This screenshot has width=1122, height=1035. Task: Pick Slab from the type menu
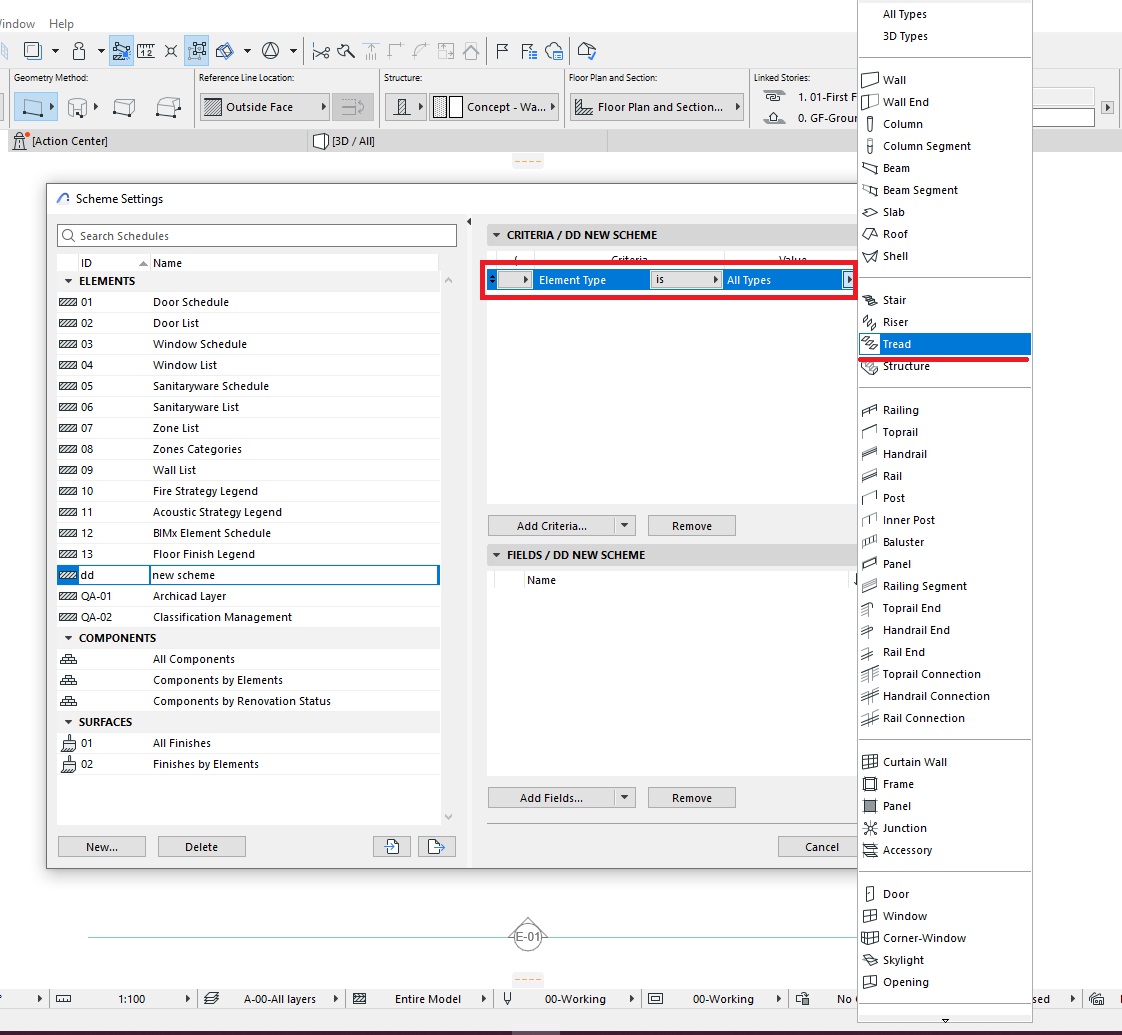point(945,212)
